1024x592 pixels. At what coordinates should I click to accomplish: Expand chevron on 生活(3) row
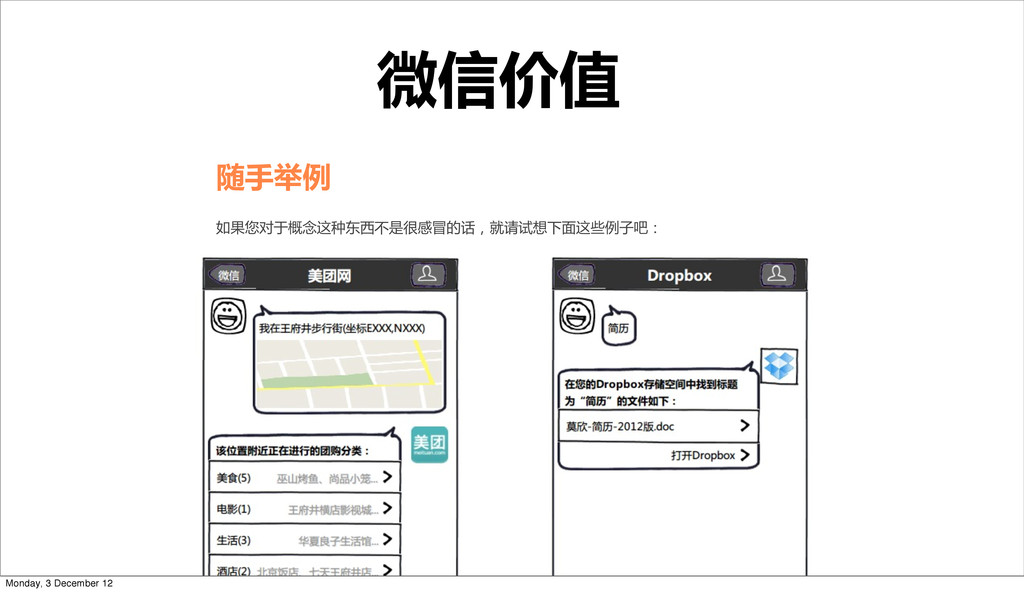click(387, 539)
